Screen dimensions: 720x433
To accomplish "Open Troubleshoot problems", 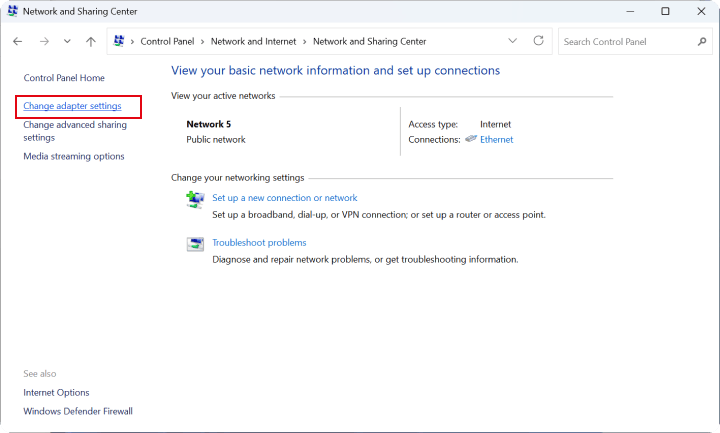I will 259,242.
